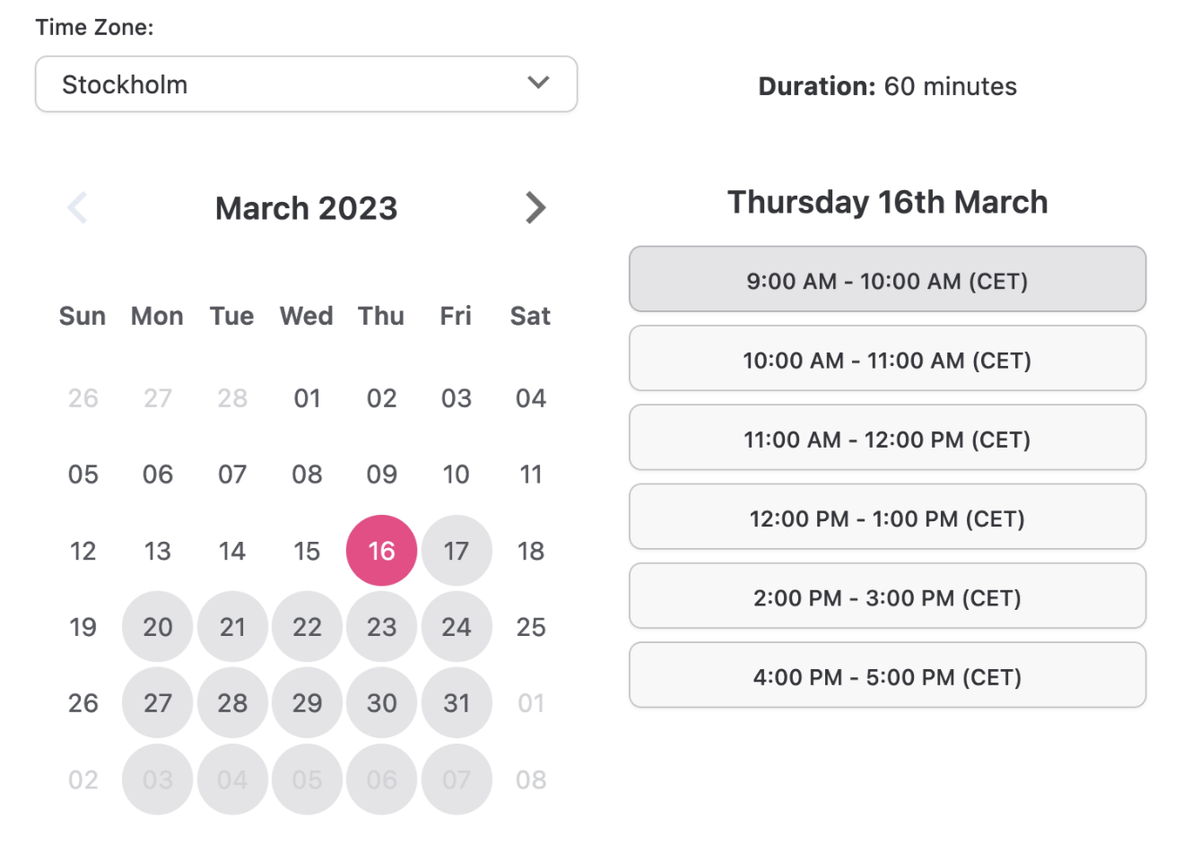Go to next month with right chevron
Image resolution: width=1200 pixels, height=845 pixels.
point(536,208)
